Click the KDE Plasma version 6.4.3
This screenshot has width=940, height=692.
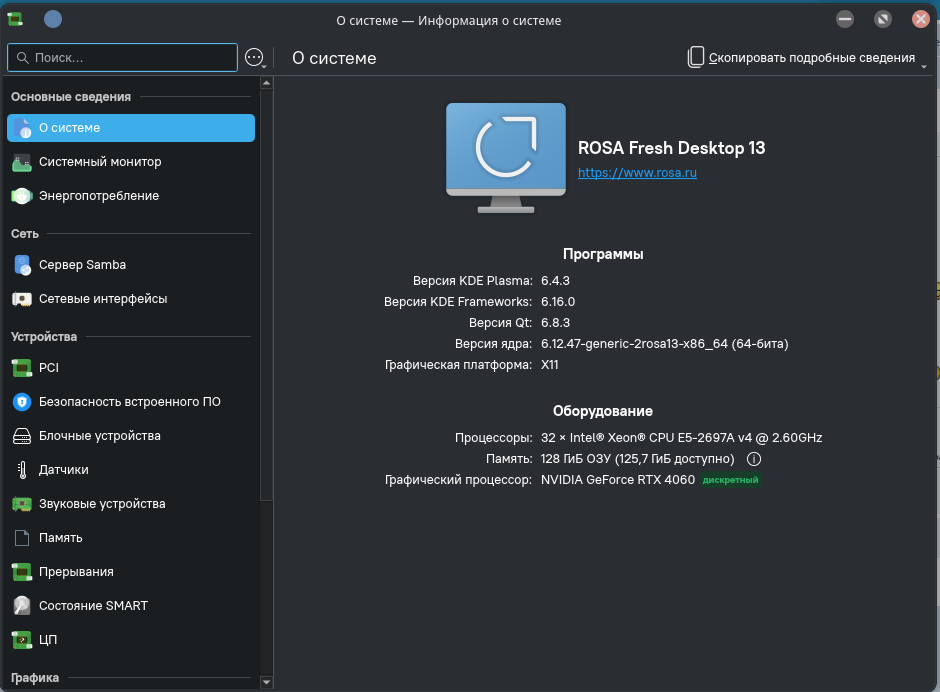click(x=555, y=281)
